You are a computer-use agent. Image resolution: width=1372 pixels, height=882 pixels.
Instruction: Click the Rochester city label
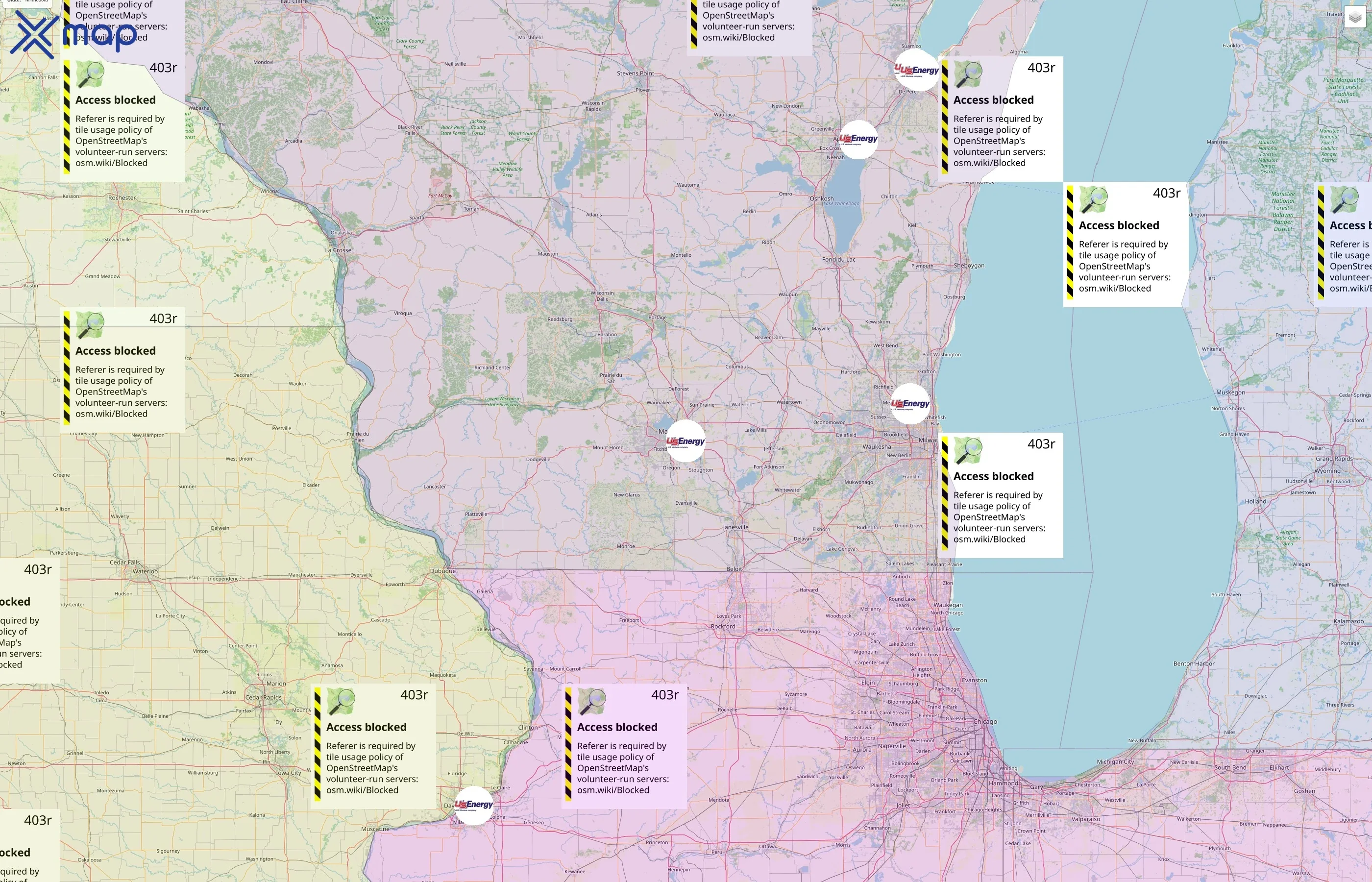pos(122,197)
